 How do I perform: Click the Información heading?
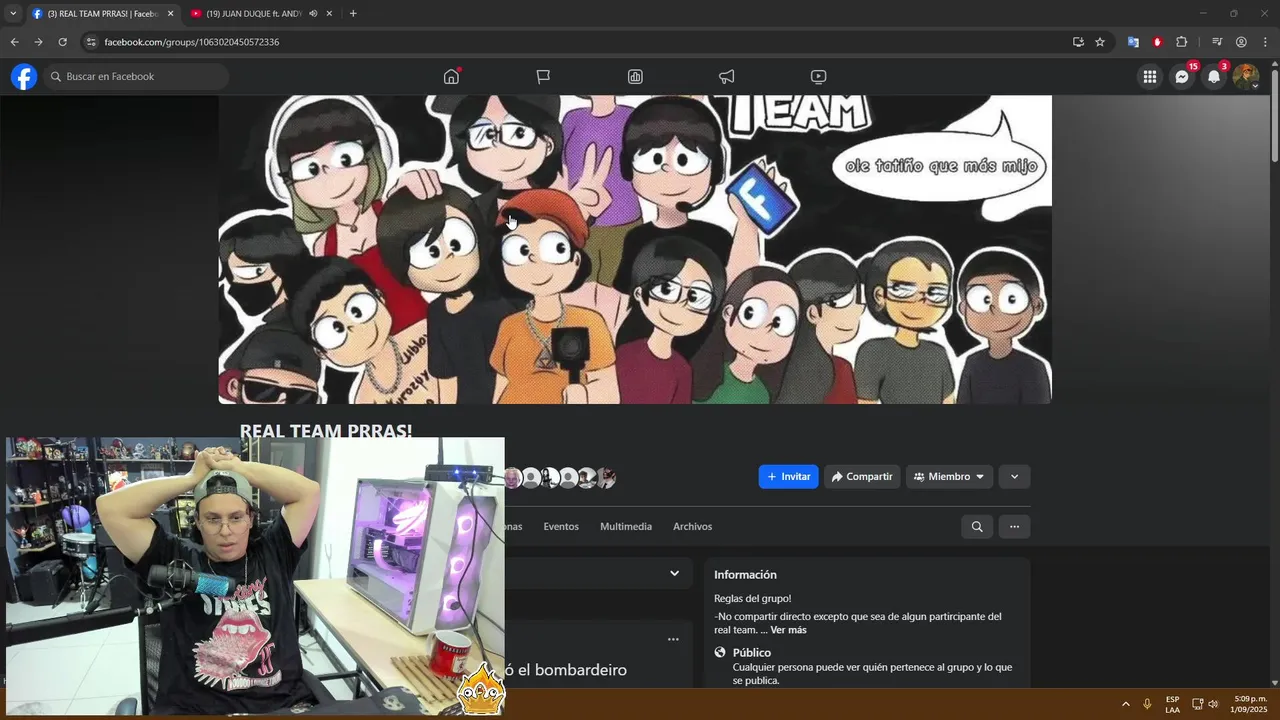[745, 575]
